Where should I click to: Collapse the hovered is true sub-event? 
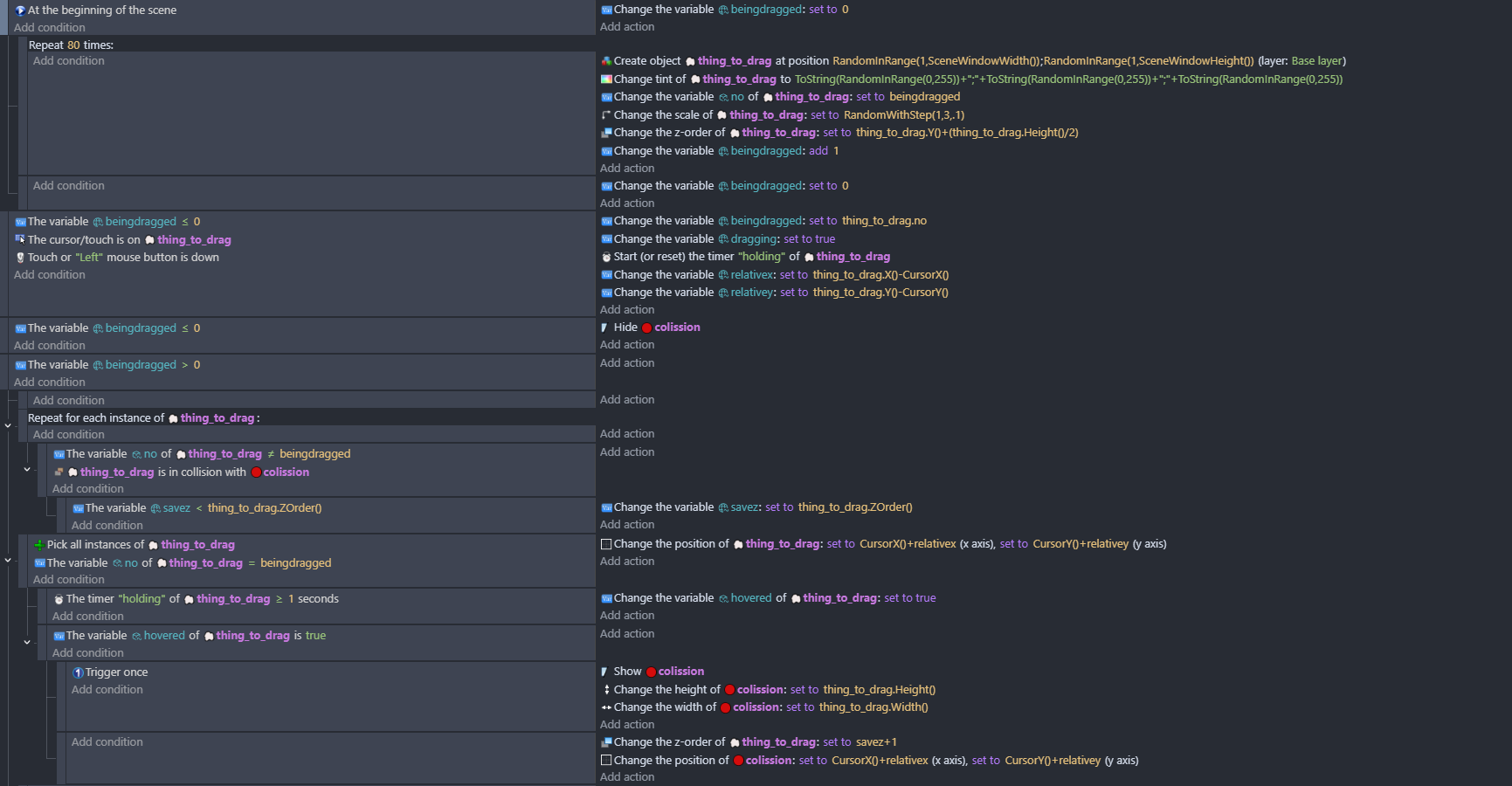tap(27, 643)
